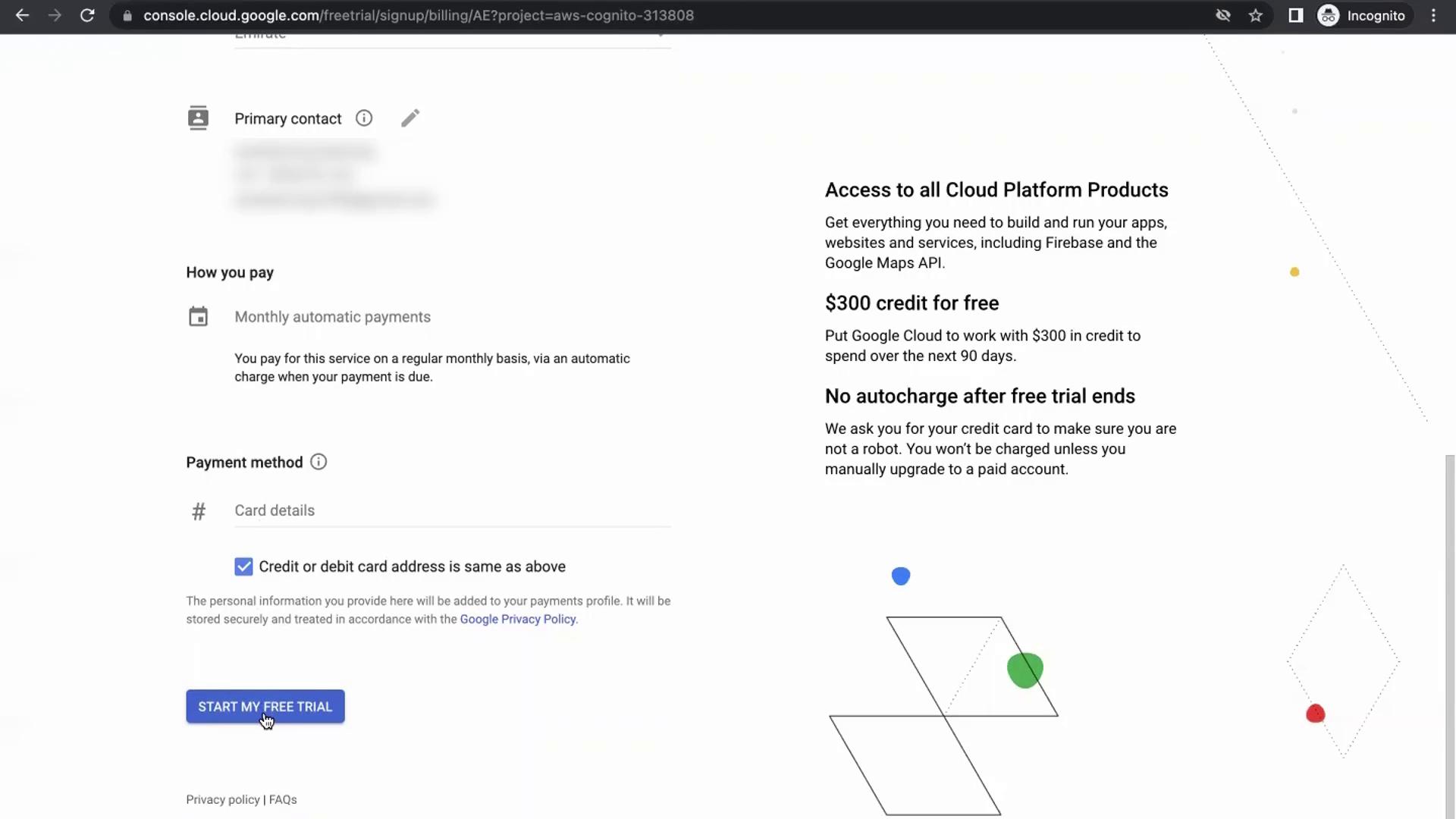
Task: Click the address bar URL
Action: point(418,15)
